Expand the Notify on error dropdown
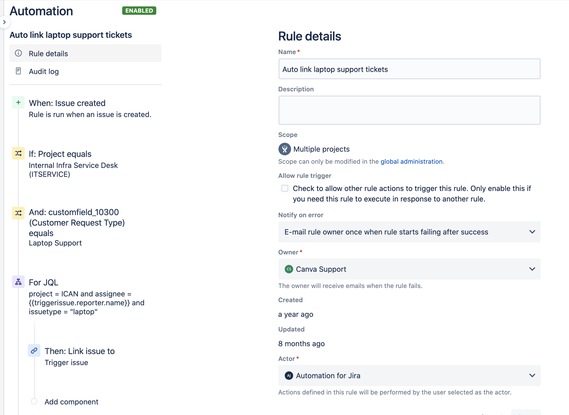The image size is (569, 415). (409, 232)
